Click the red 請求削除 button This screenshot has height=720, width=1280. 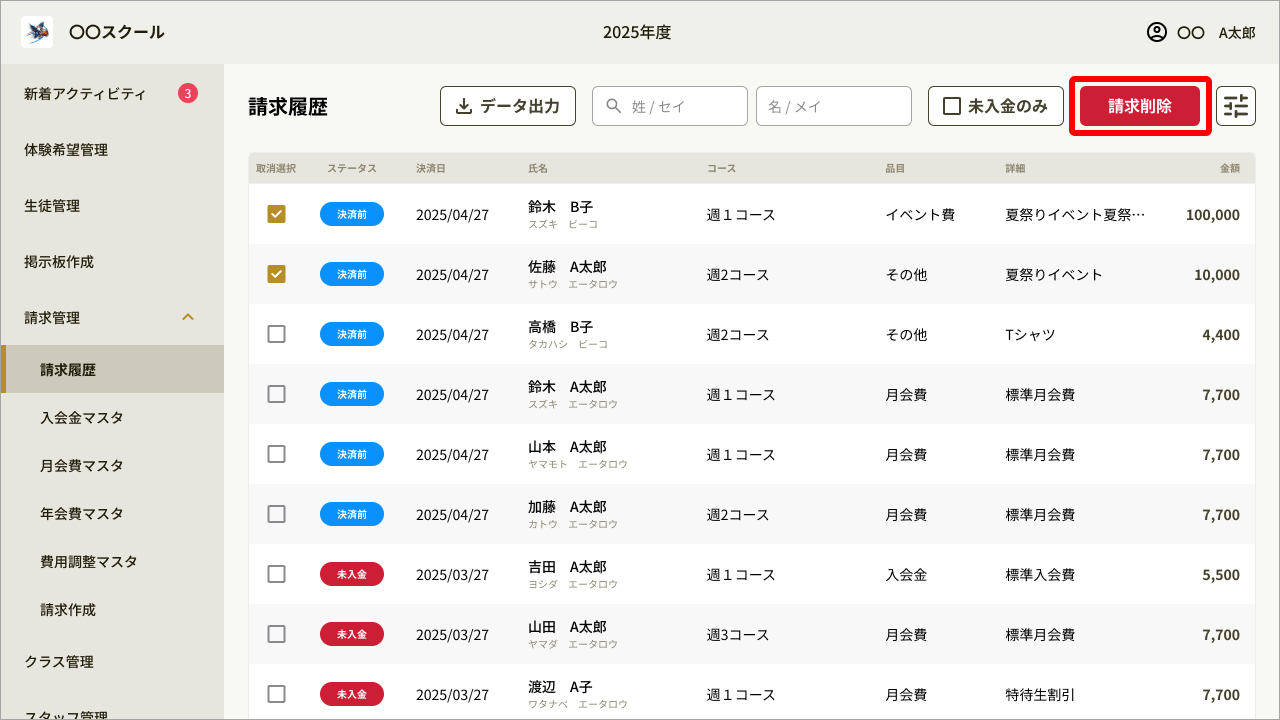(x=1139, y=105)
